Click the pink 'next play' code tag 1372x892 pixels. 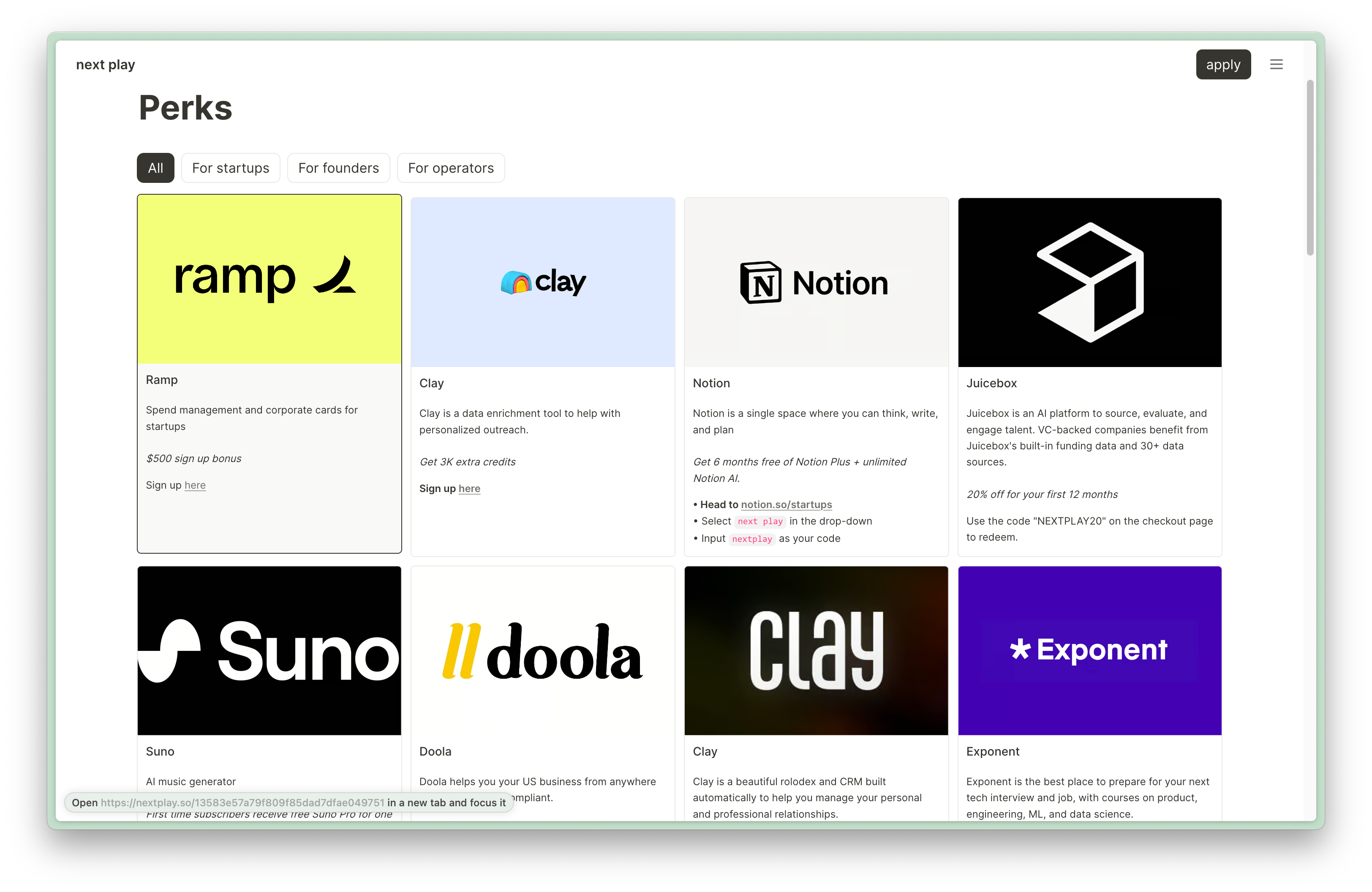760,522
